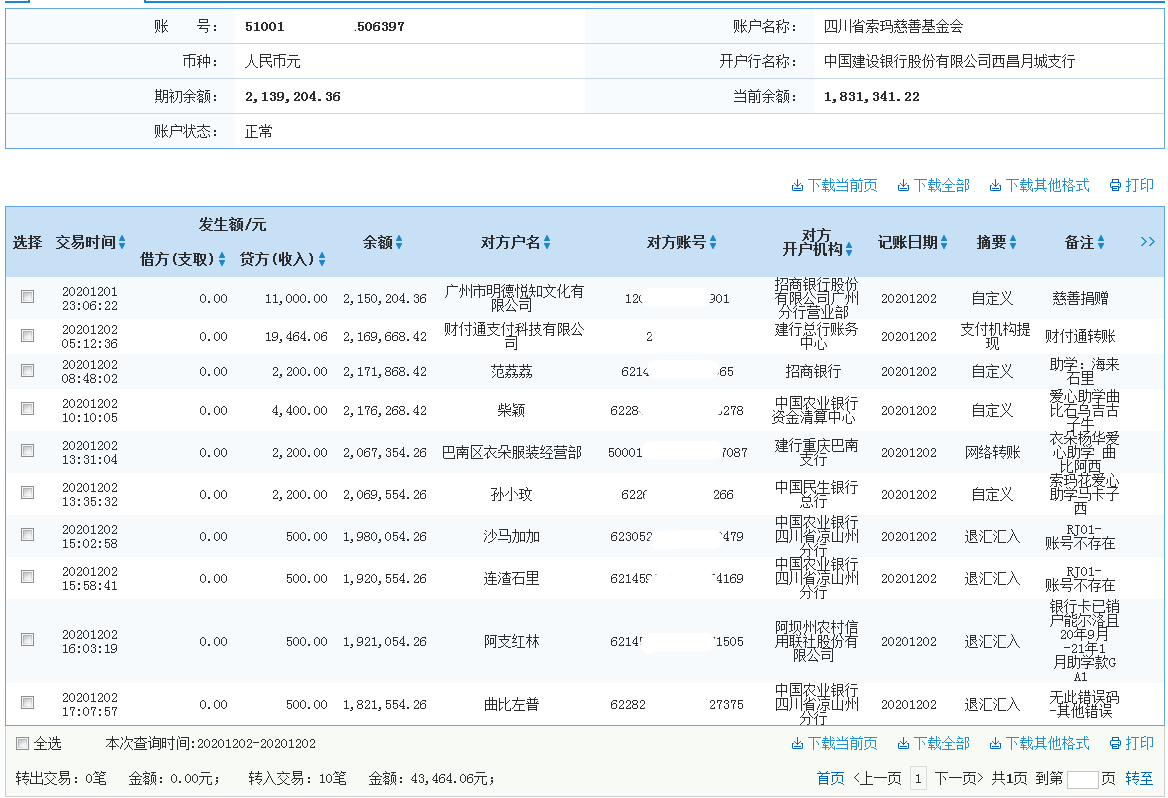The image size is (1168, 798).
Task: Click the sort arrows on 对方户名 column
Action: [545, 242]
